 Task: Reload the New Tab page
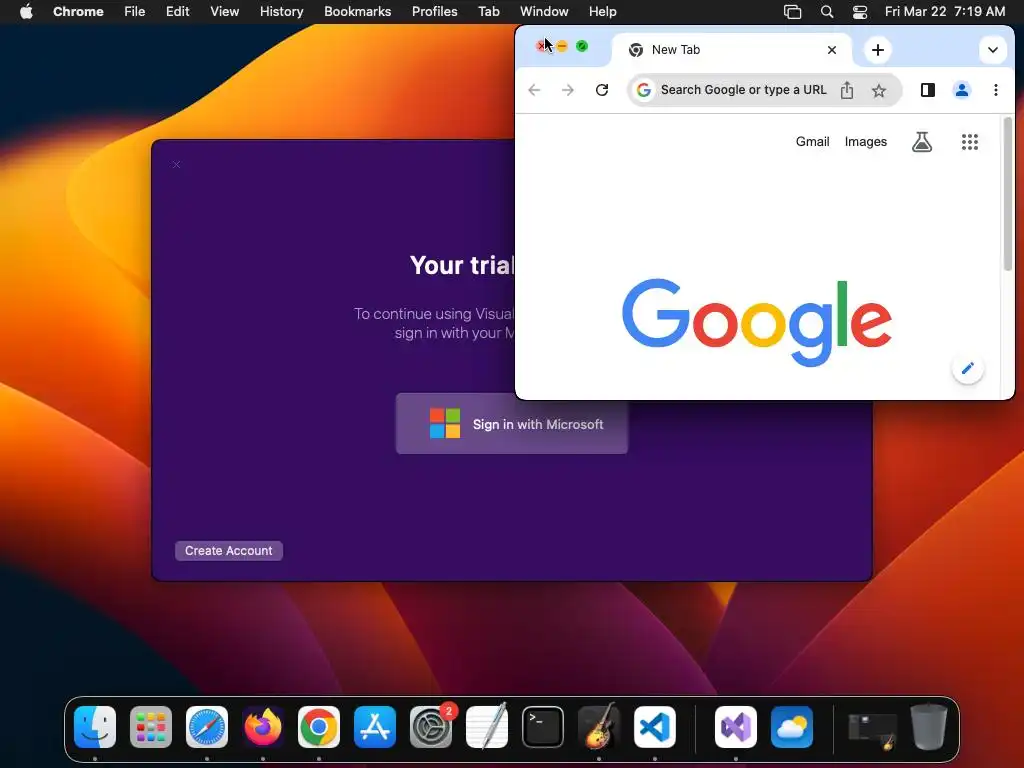pos(602,90)
